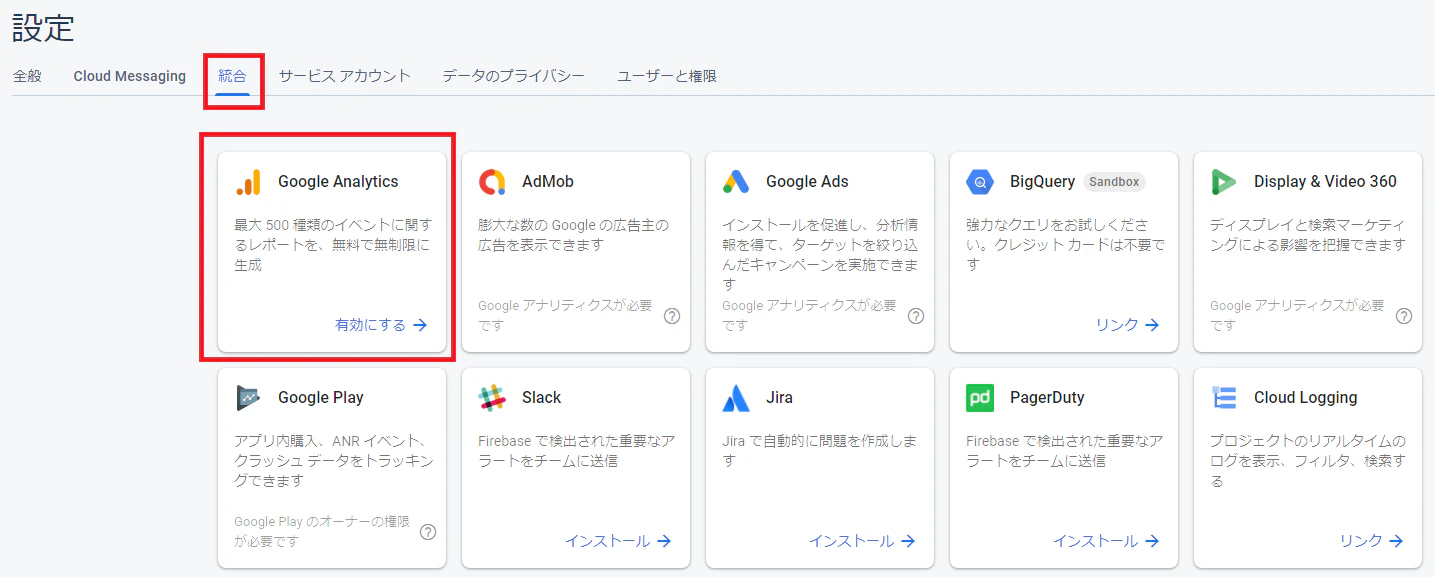This screenshot has height=577, width=1435.
Task: Click the Google Ads card title
Action: pos(807,182)
